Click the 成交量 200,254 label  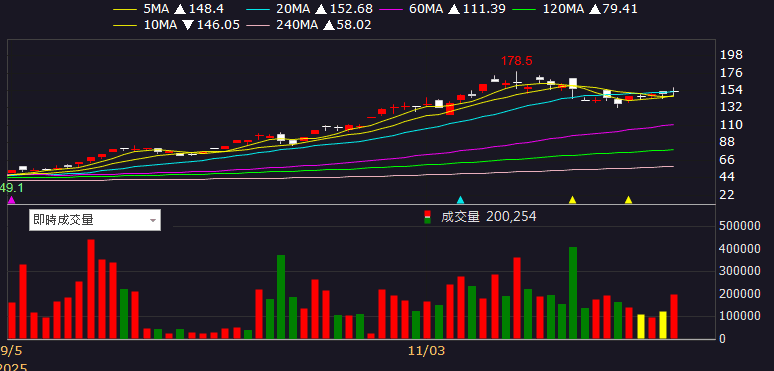489,217
